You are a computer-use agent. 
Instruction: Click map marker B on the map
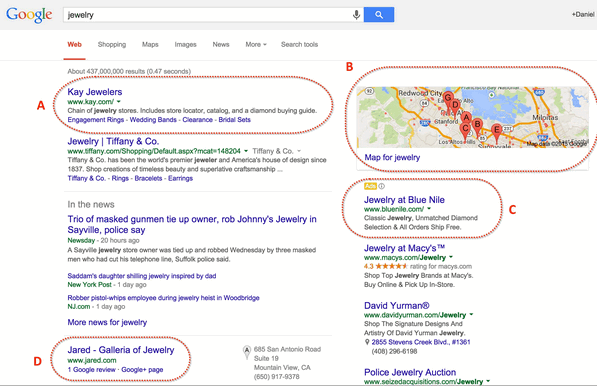[x=477, y=127]
